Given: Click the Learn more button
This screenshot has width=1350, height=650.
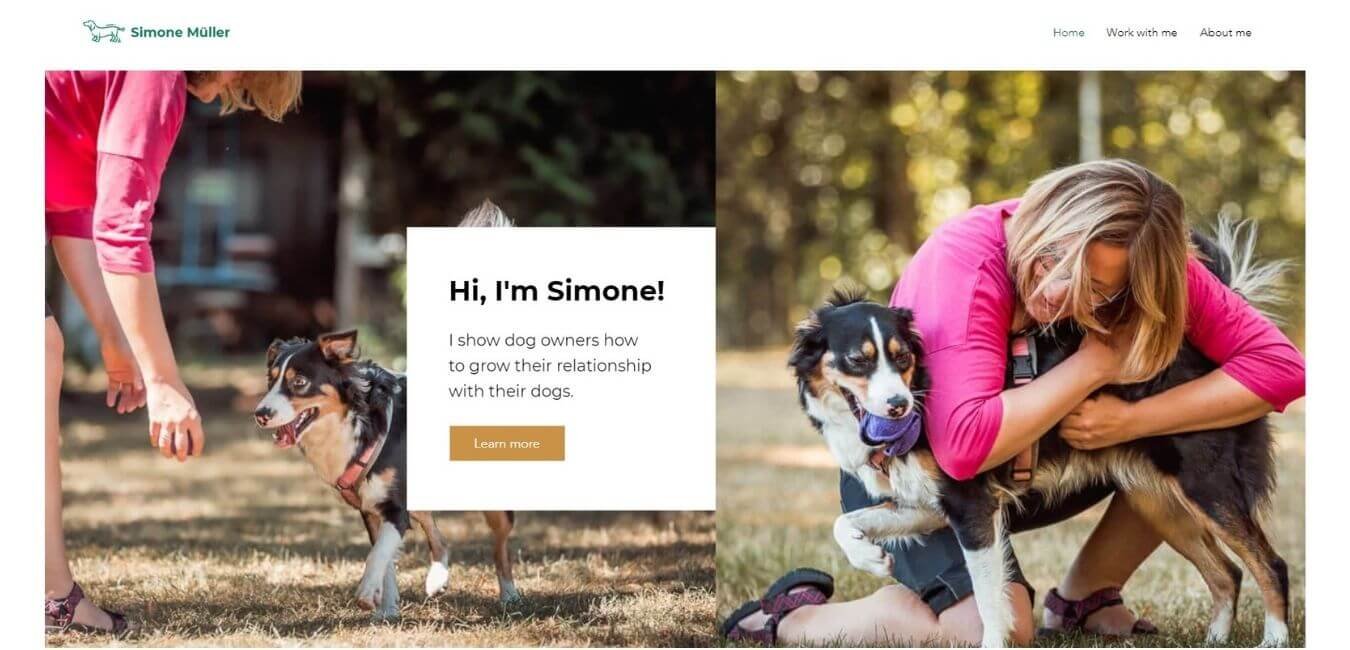Looking at the screenshot, I should pyautogui.click(x=507, y=443).
